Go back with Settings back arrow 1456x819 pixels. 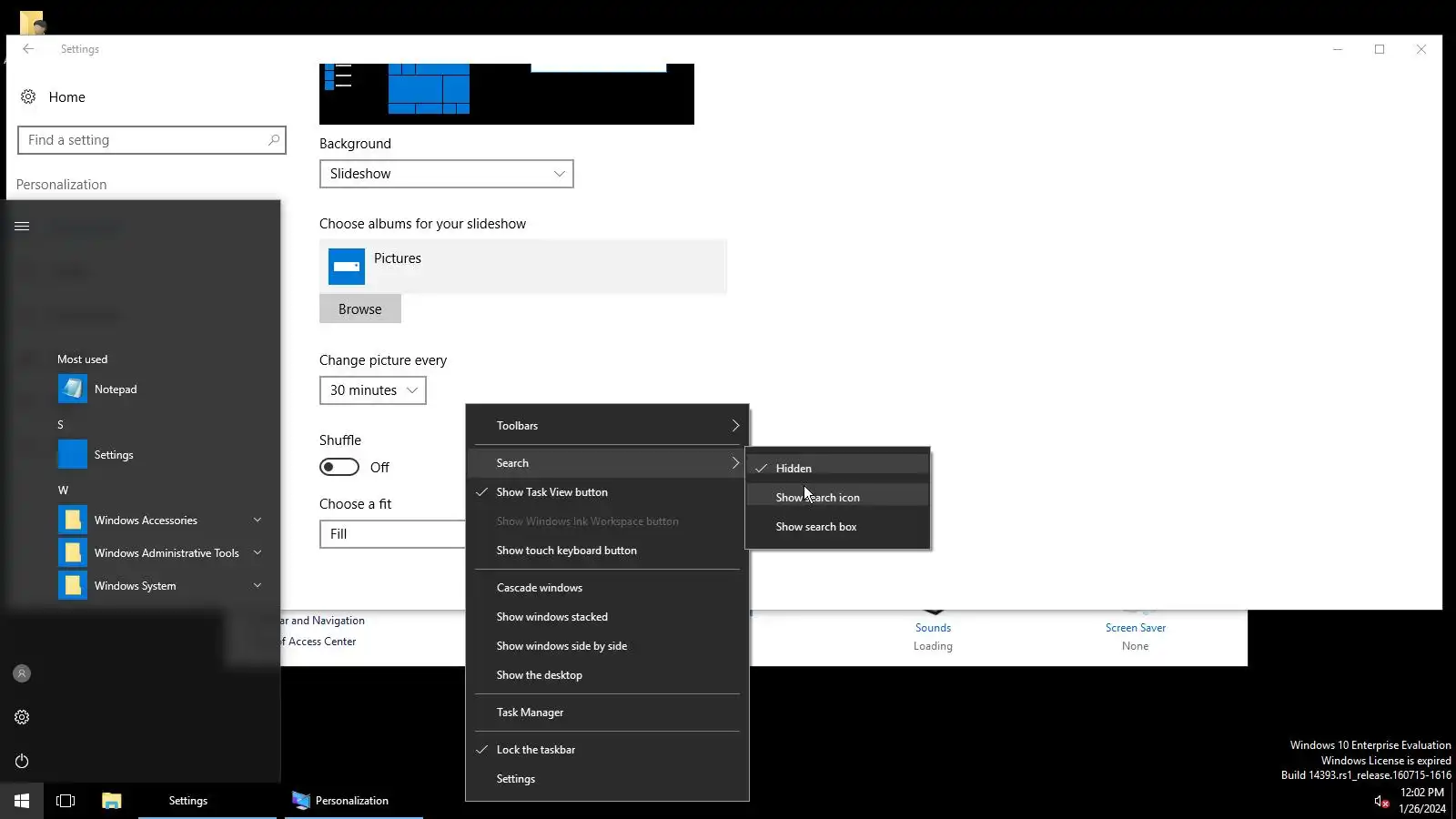(x=28, y=49)
